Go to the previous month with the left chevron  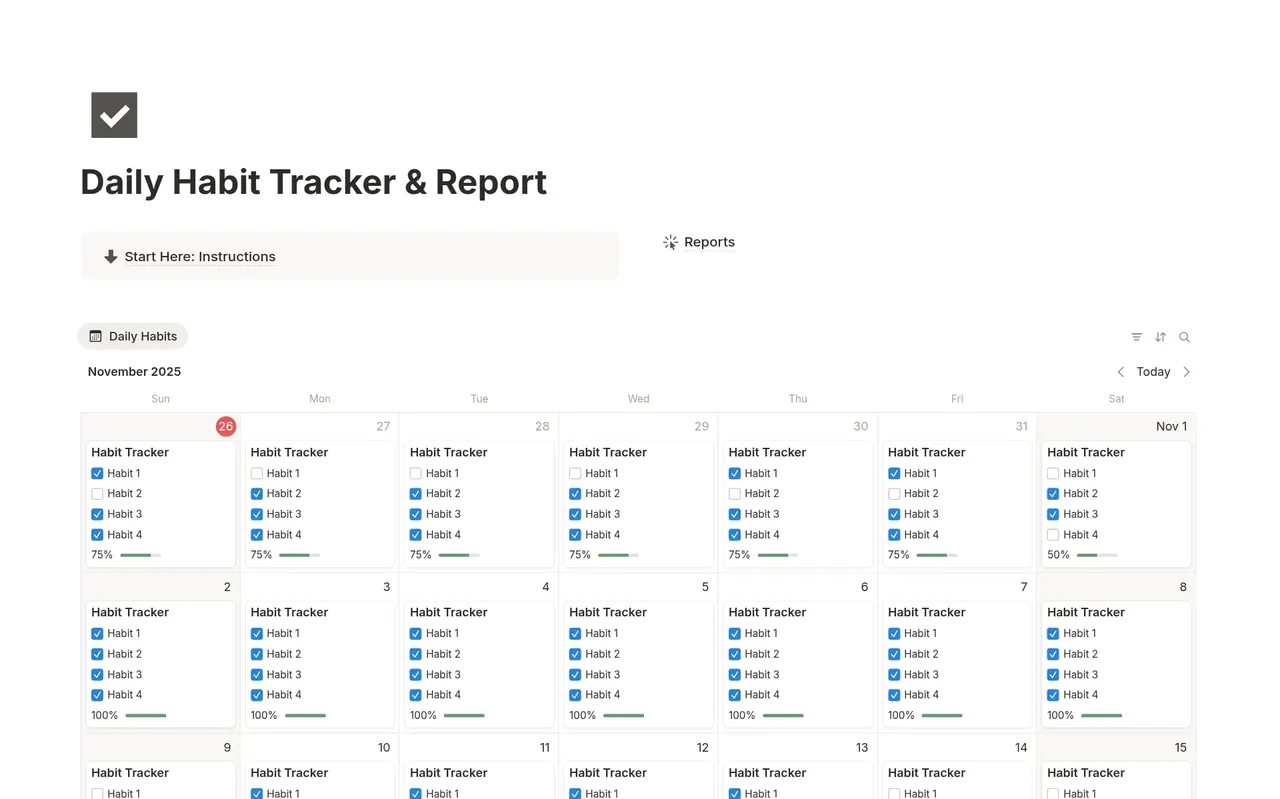[1121, 372]
